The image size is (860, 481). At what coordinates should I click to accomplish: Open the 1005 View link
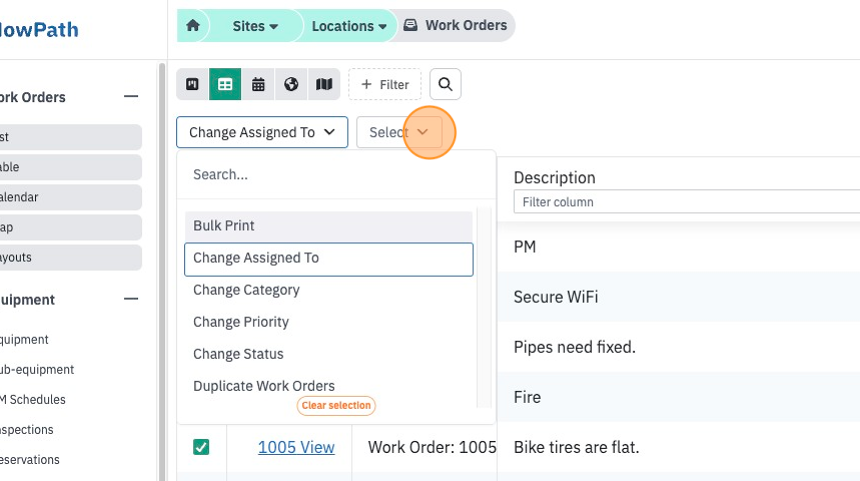coord(296,447)
